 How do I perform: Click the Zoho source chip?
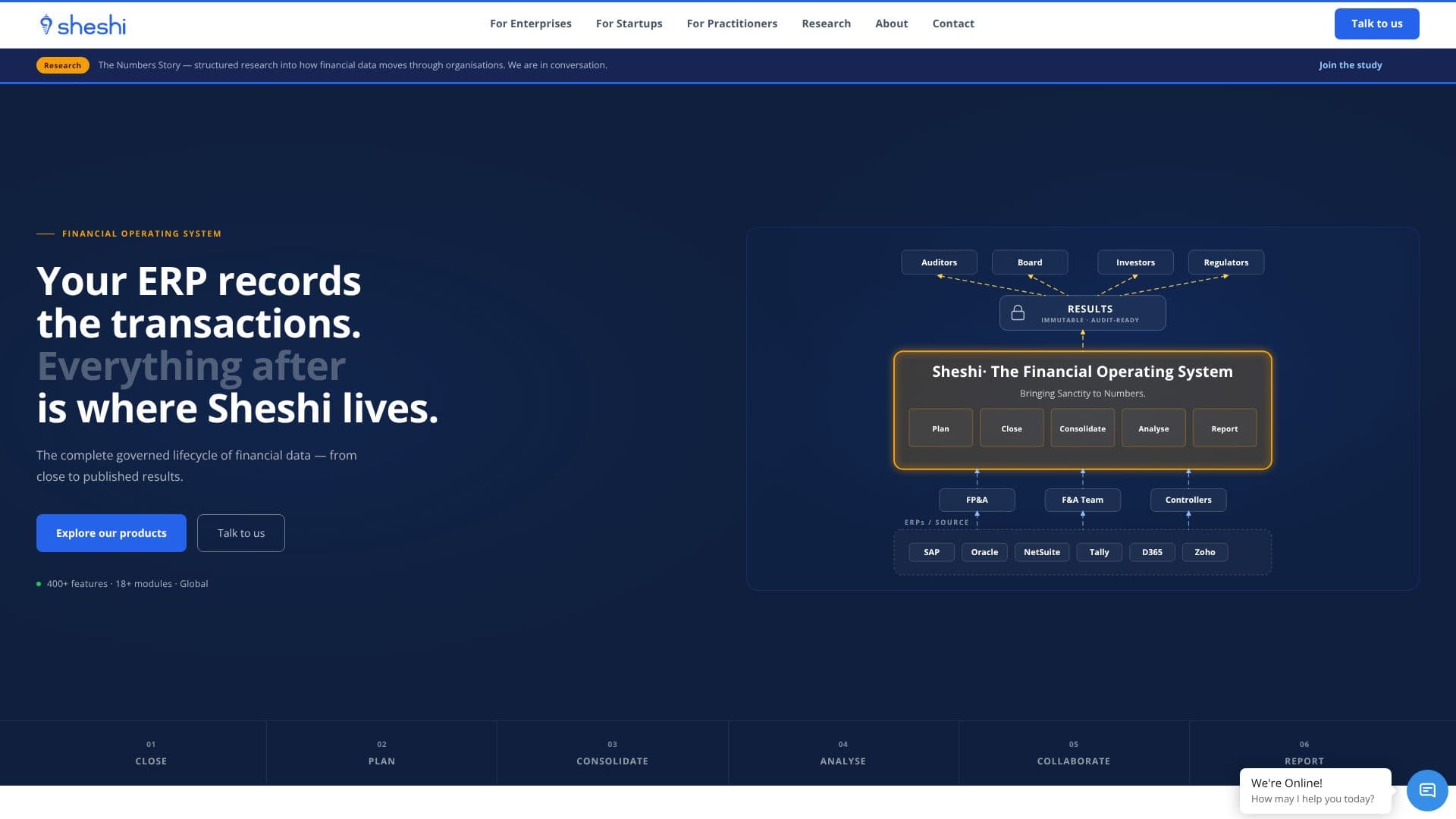pos(1205,552)
